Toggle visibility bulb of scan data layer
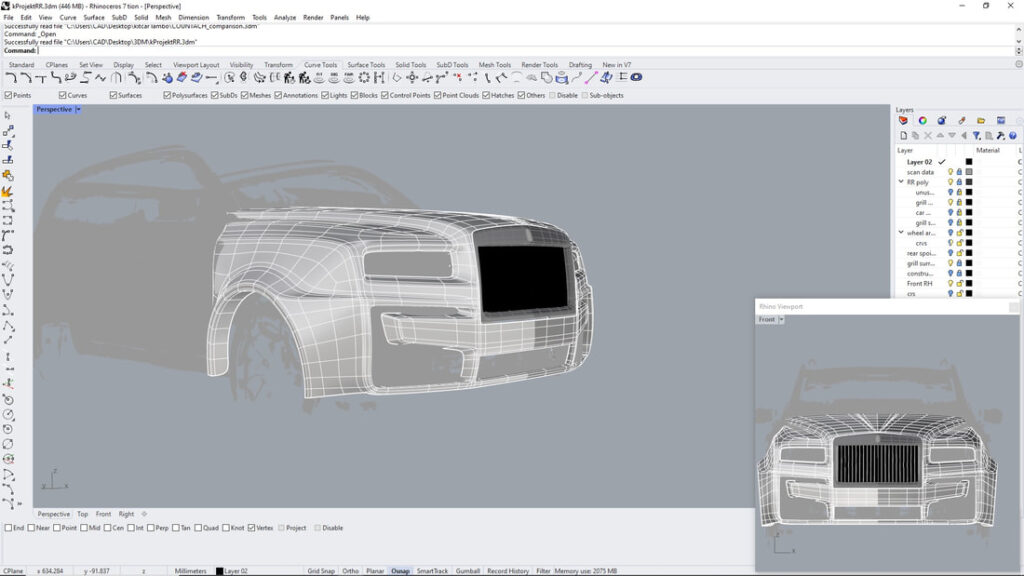The width and height of the screenshot is (1024, 576). pyautogui.click(x=950, y=172)
